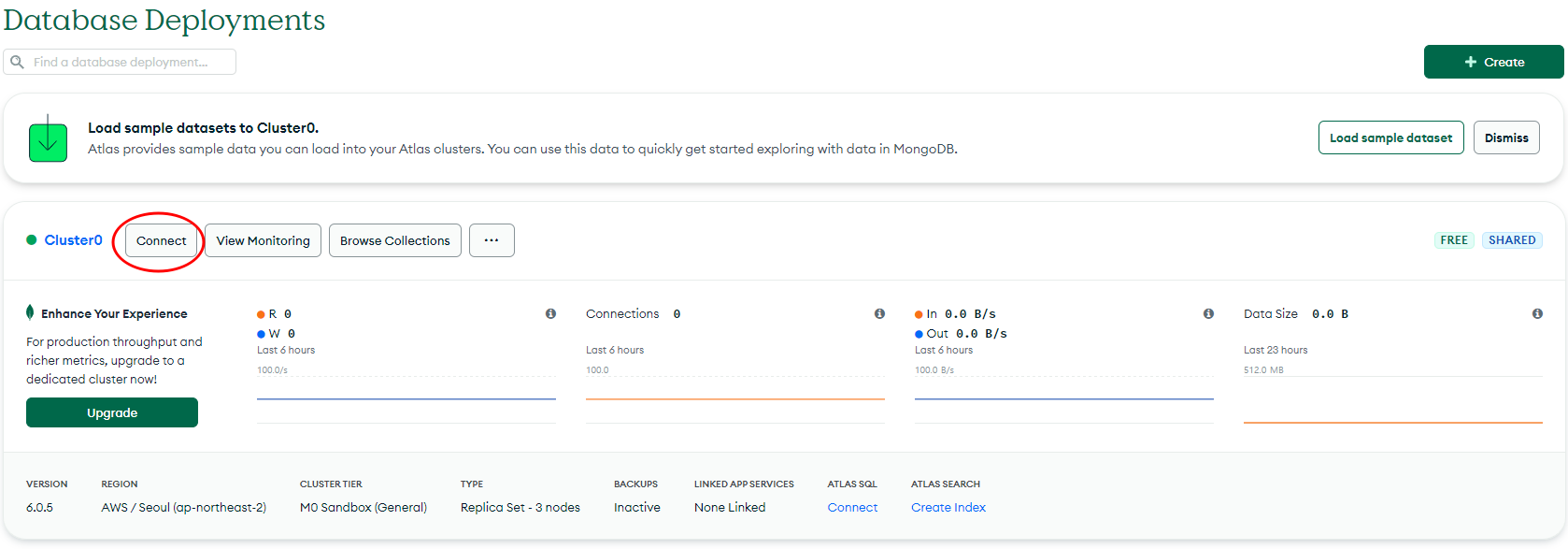The image size is (1568, 549).
Task: Open info icon for network In/Out chart
Action: point(1208,314)
